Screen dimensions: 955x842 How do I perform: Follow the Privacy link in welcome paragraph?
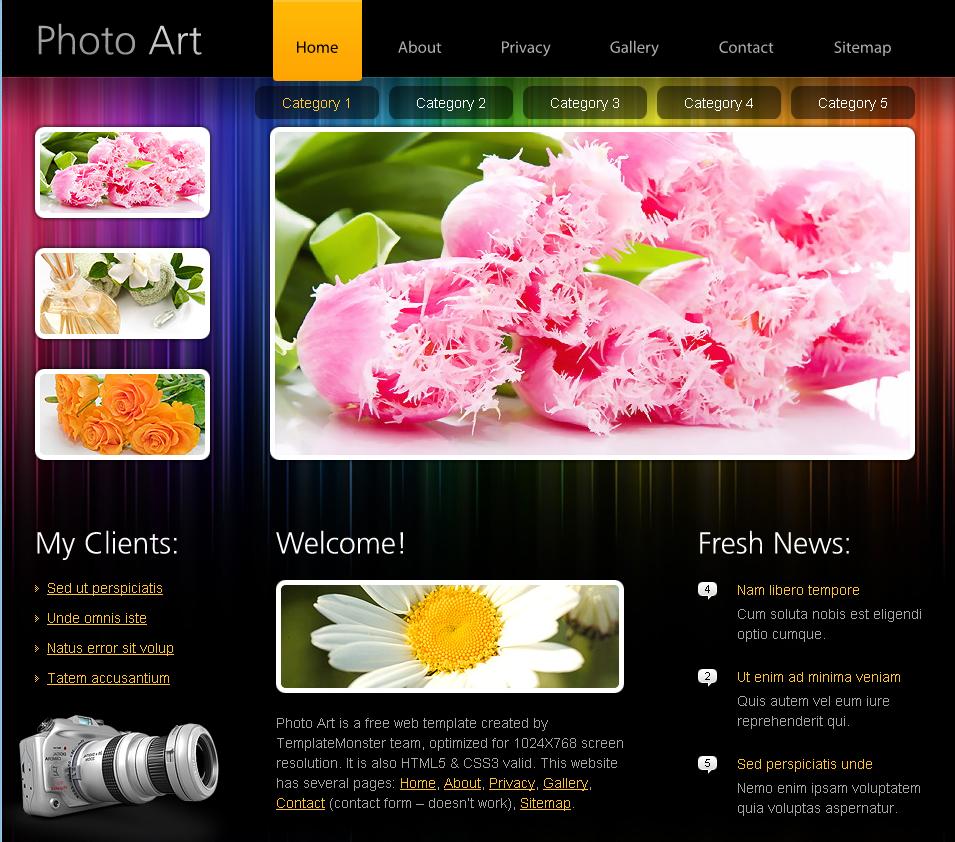pyautogui.click(x=512, y=783)
